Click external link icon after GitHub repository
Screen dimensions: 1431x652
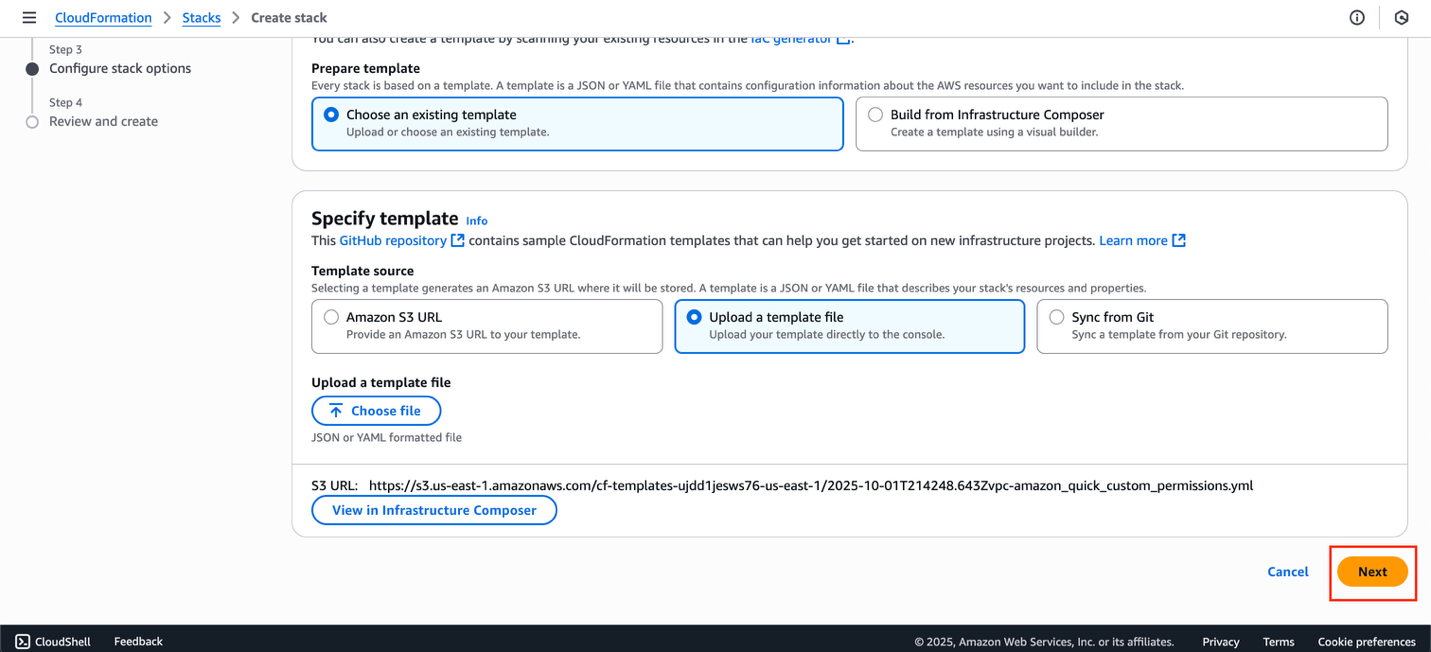coord(458,241)
